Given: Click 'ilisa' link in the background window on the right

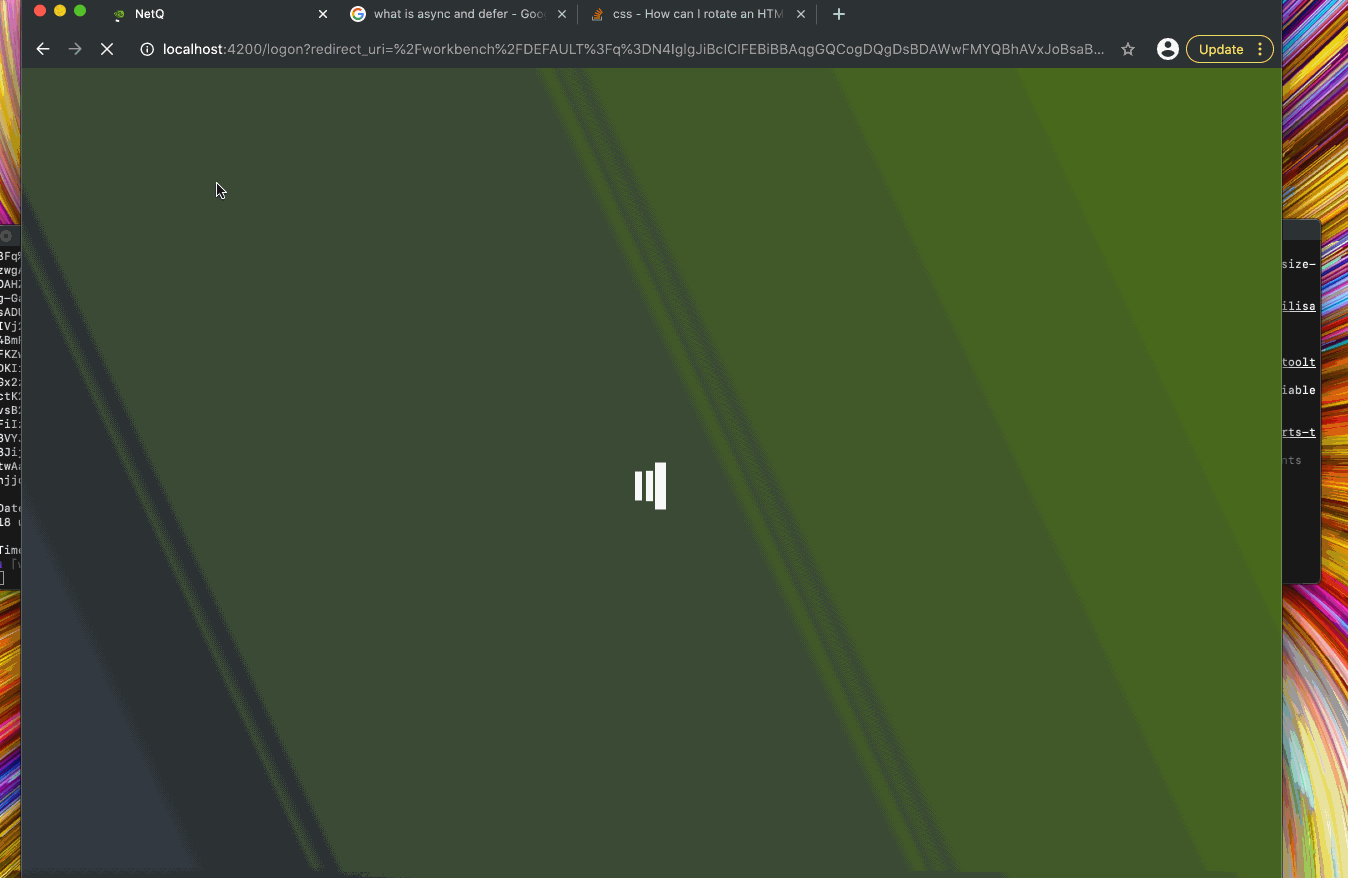Looking at the screenshot, I should [1299, 306].
